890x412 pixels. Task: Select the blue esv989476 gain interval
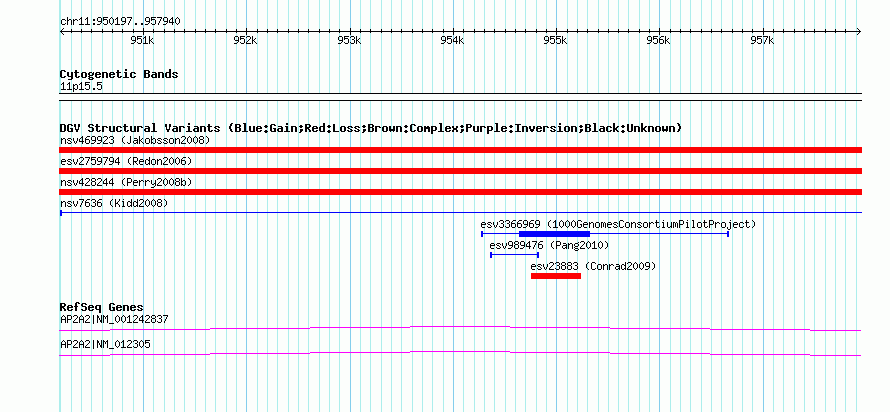[x=515, y=255]
